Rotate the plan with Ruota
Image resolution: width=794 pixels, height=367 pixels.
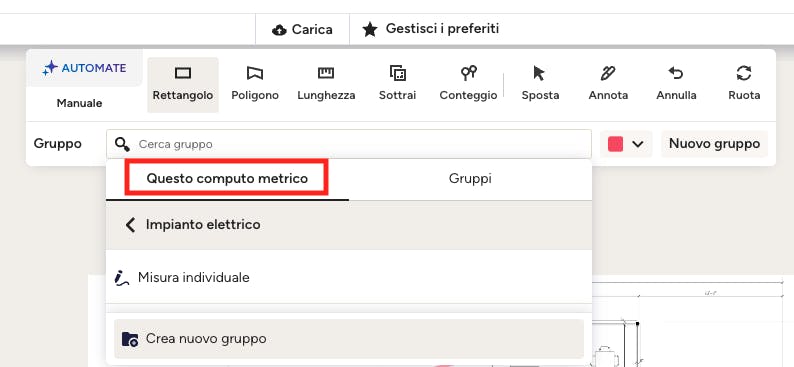744,85
